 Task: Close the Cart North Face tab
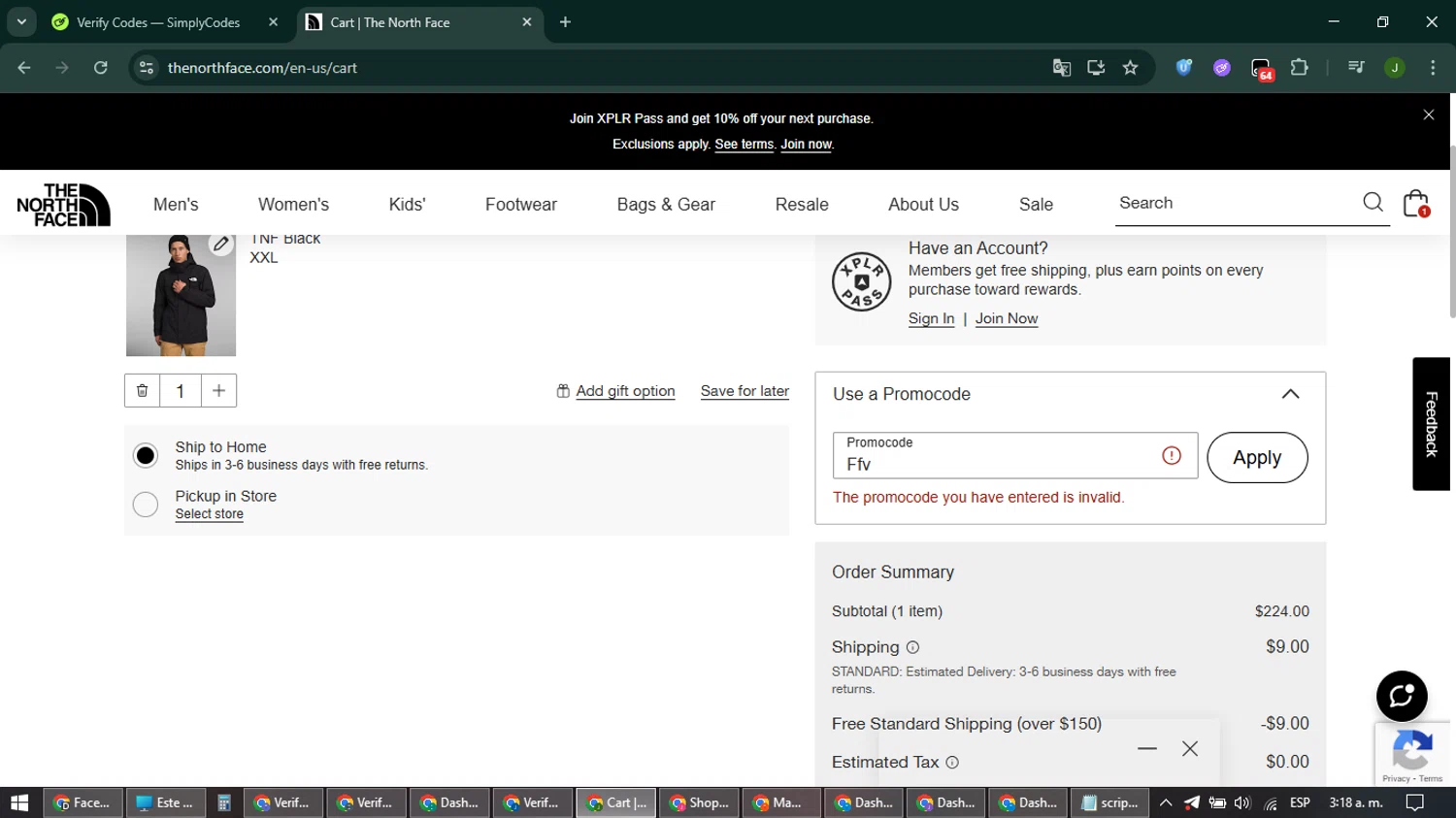pyautogui.click(x=526, y=21)
